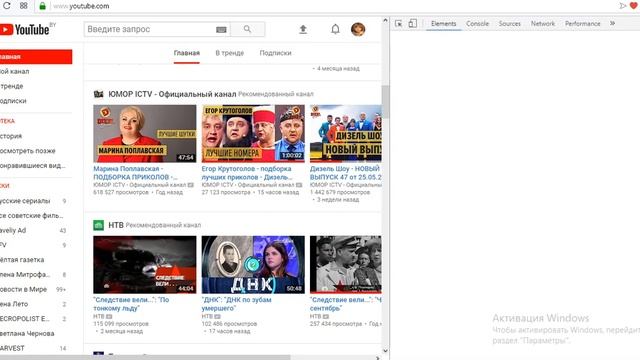Open the browser speed dial grid icon
This screenshot has width=640, height=360.
[x=24, y=6]
